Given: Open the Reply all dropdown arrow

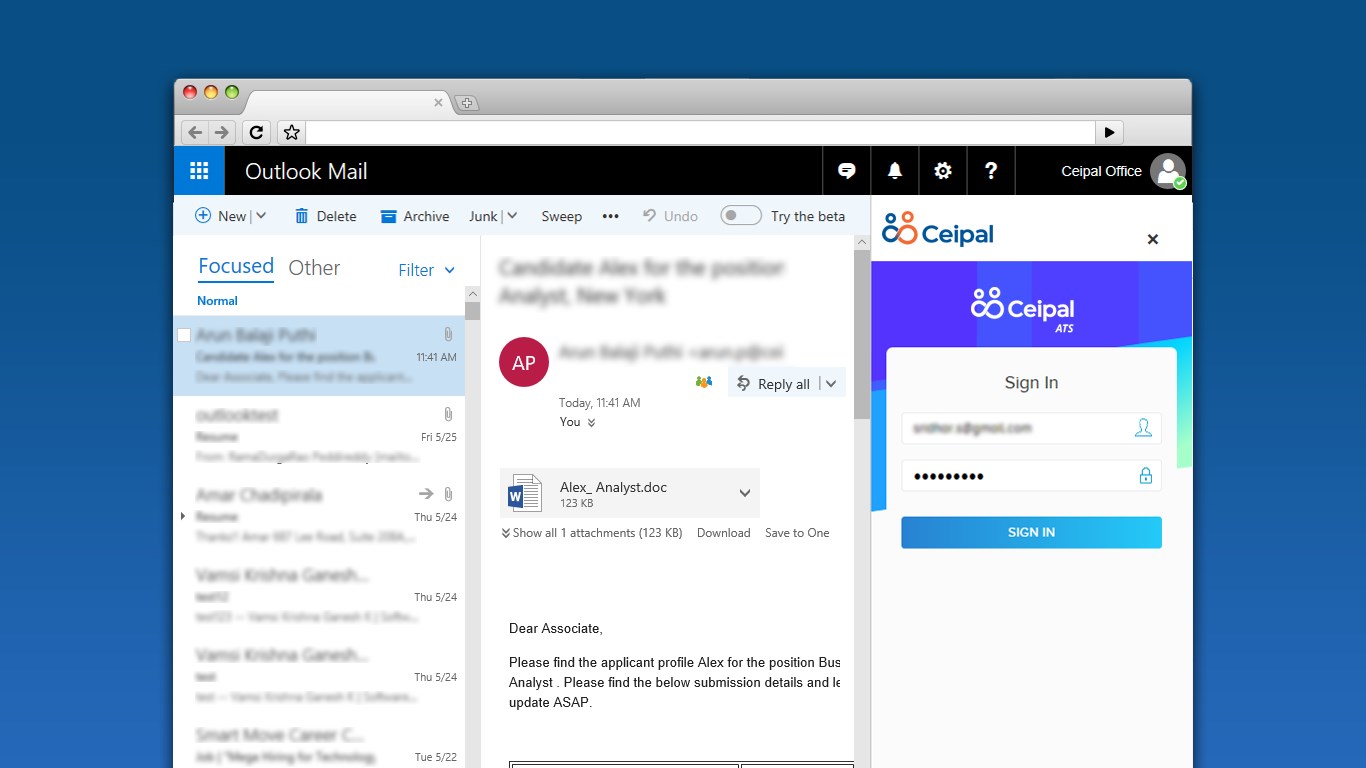Looking at the screenshot, I should point(831,383).
